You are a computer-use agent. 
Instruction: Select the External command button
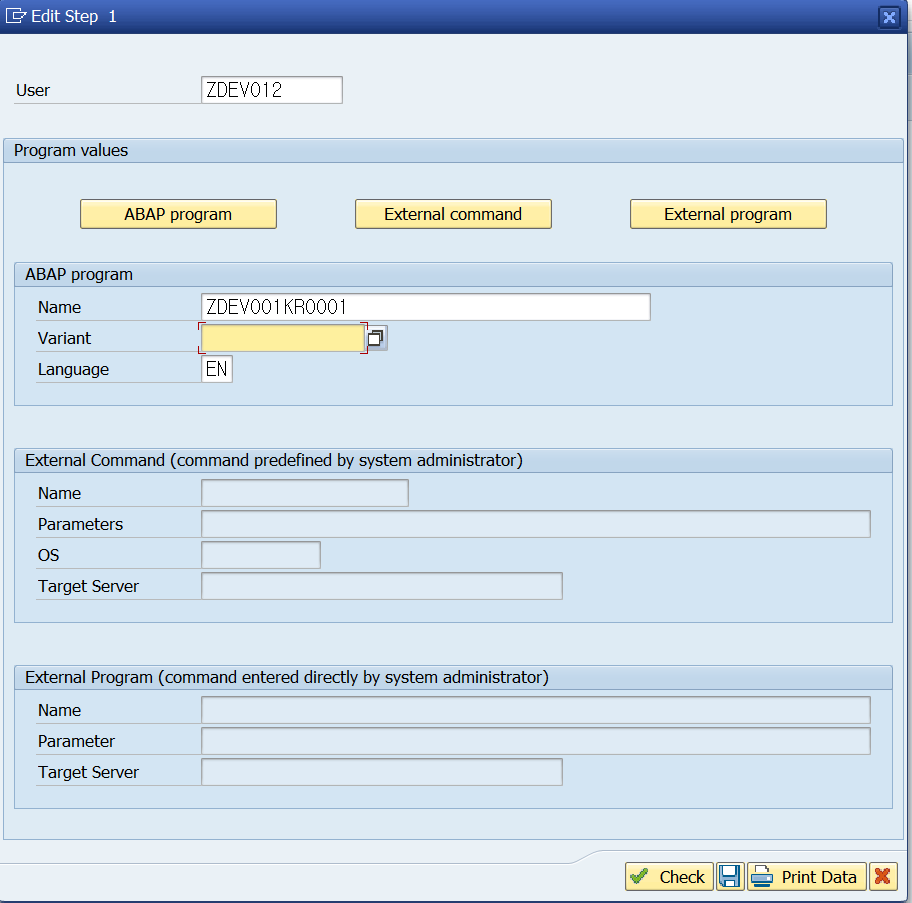coord(453,214)
